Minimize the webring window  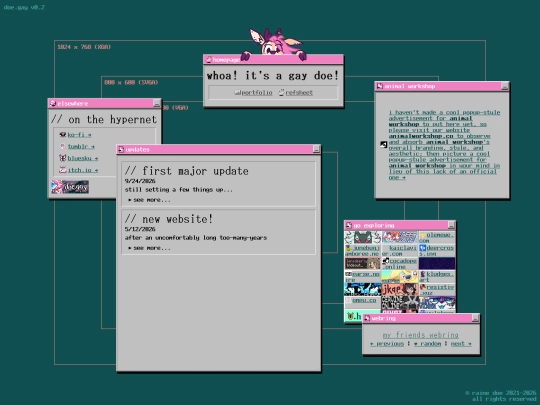click(475, 318)
